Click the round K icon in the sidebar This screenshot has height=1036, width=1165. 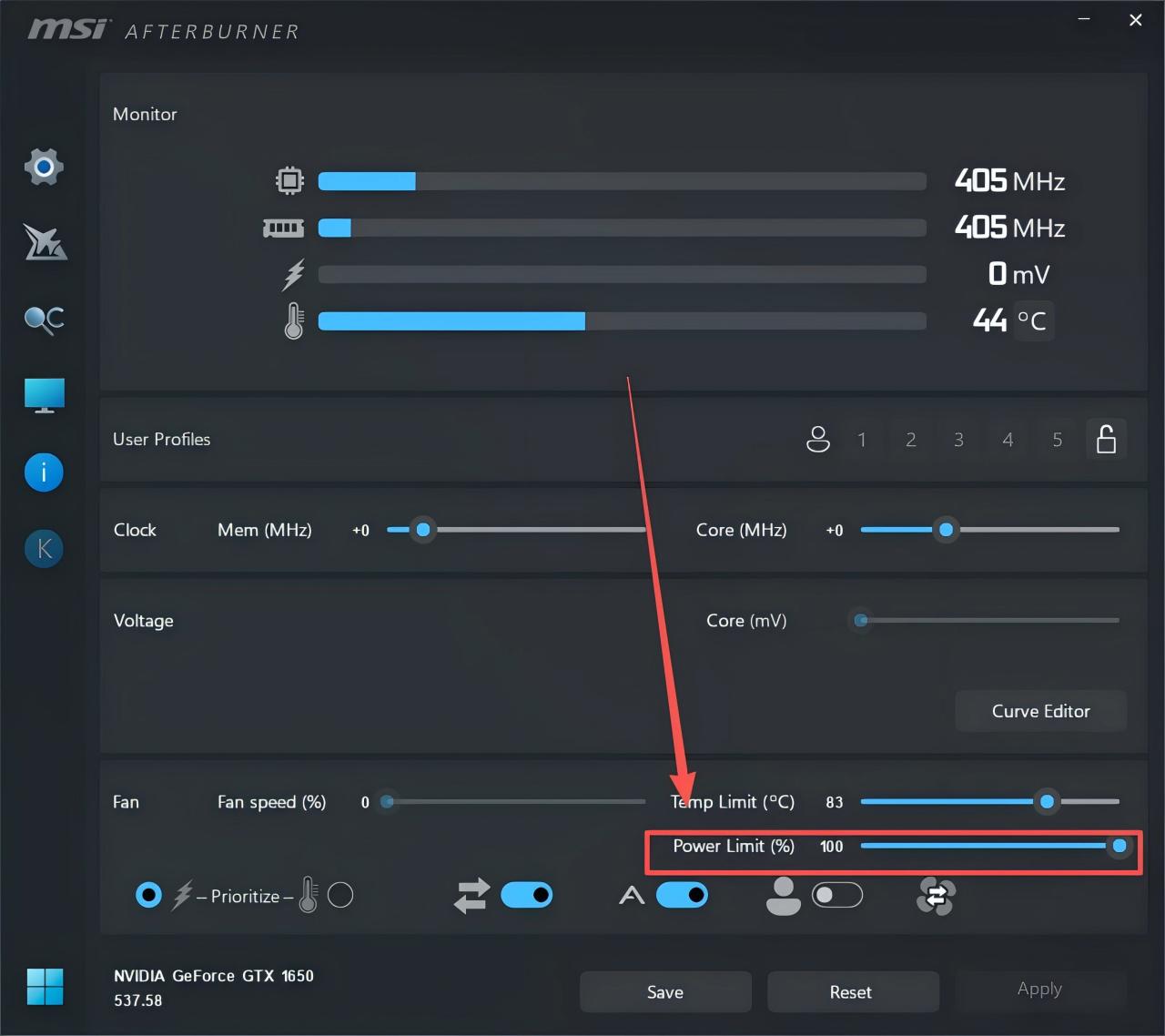44,549
